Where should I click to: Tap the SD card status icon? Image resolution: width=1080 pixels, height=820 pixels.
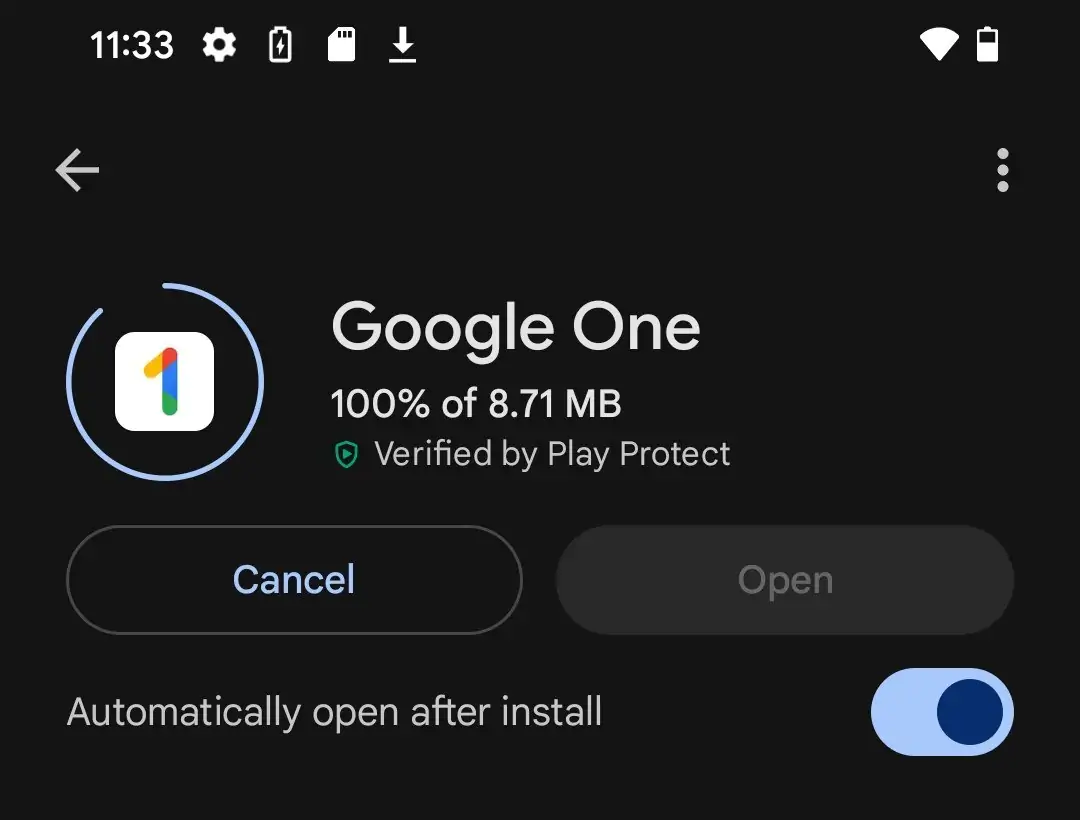coord(341,45)
